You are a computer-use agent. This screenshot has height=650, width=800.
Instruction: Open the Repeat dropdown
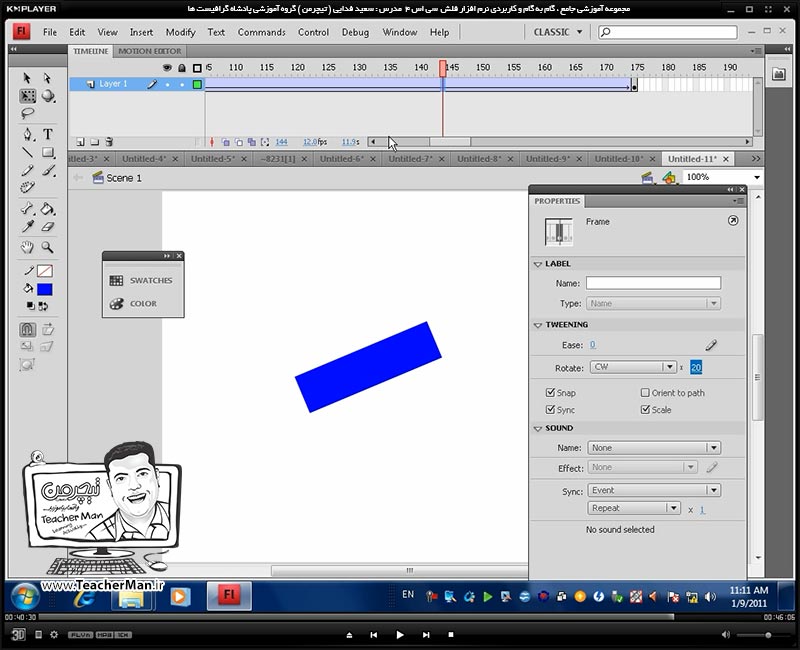(634, 508)
